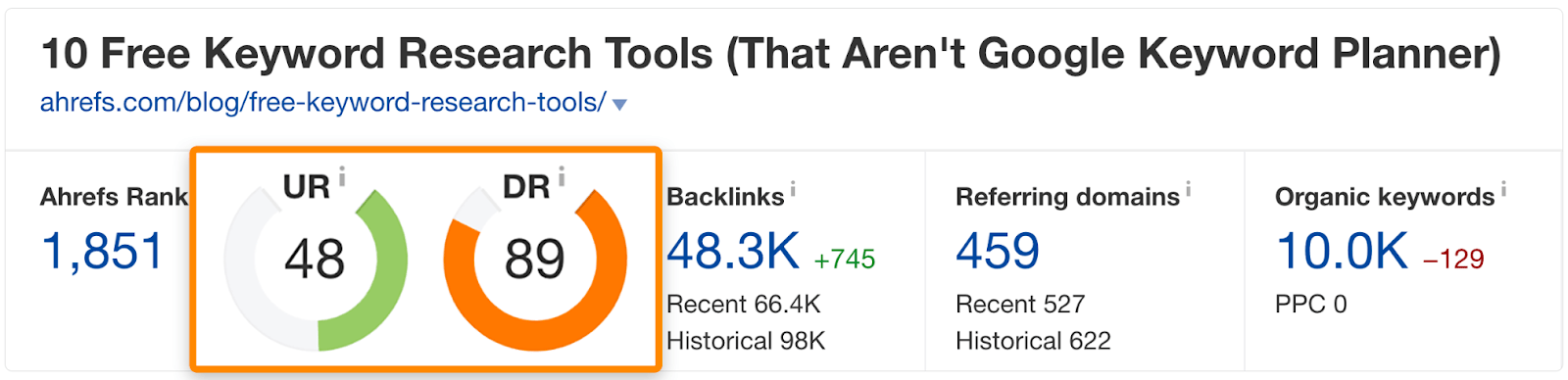1568x380 pixels.
Task: Click the Historical 98K backlinks text
Action: pos(746,341)
